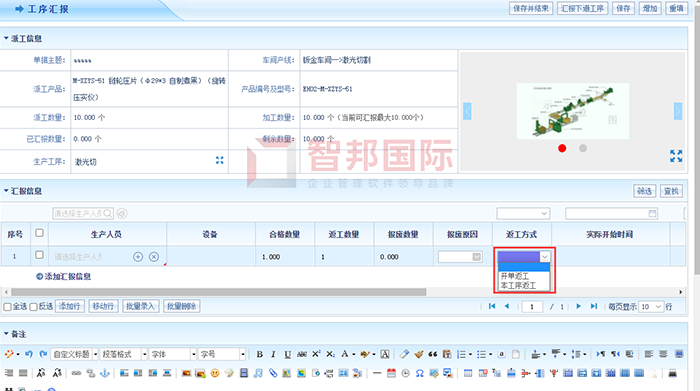Screen dimensions: 700x391
Task: Focus the 请选择生产人员 search field above table
Action: pyautogui.click(x=83, y=213)
